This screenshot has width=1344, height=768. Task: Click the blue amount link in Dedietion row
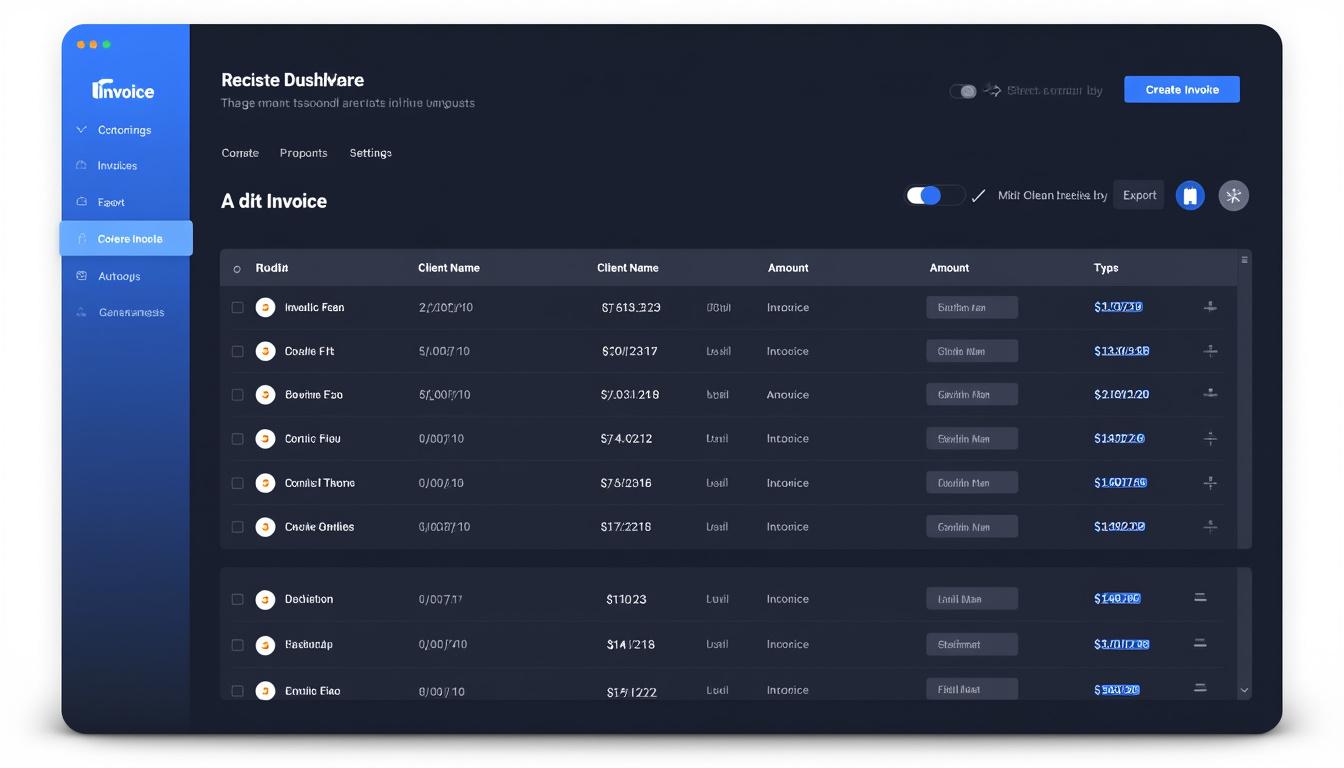[1117, 598]
